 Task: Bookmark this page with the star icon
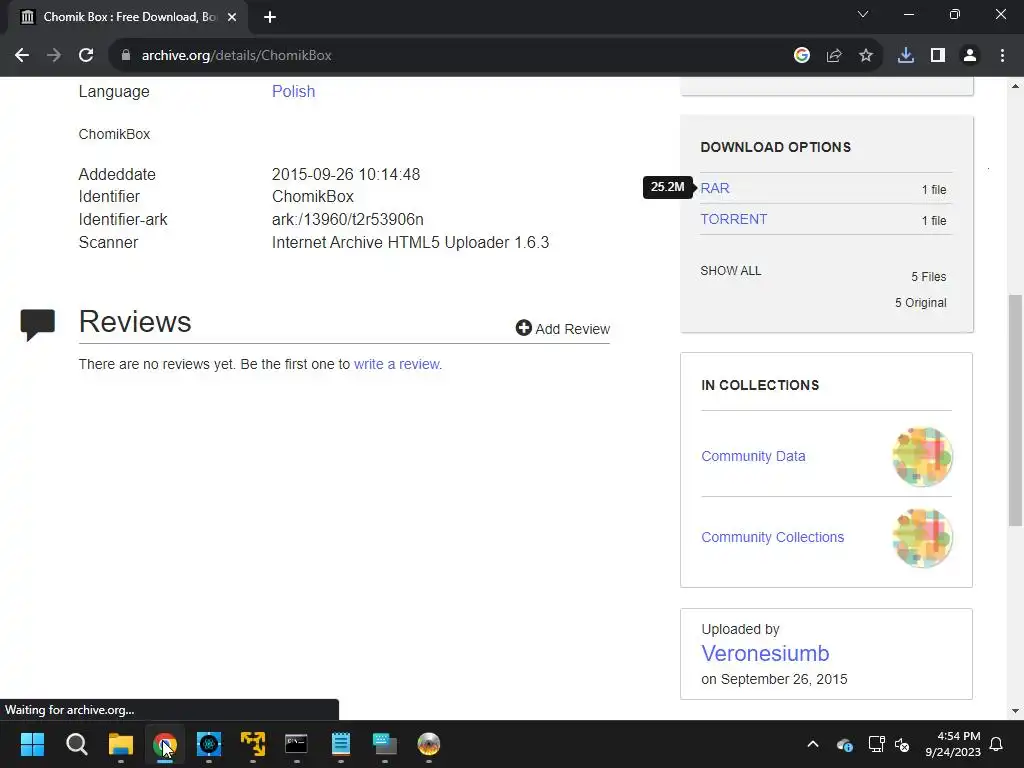click(x=866, y=56)
